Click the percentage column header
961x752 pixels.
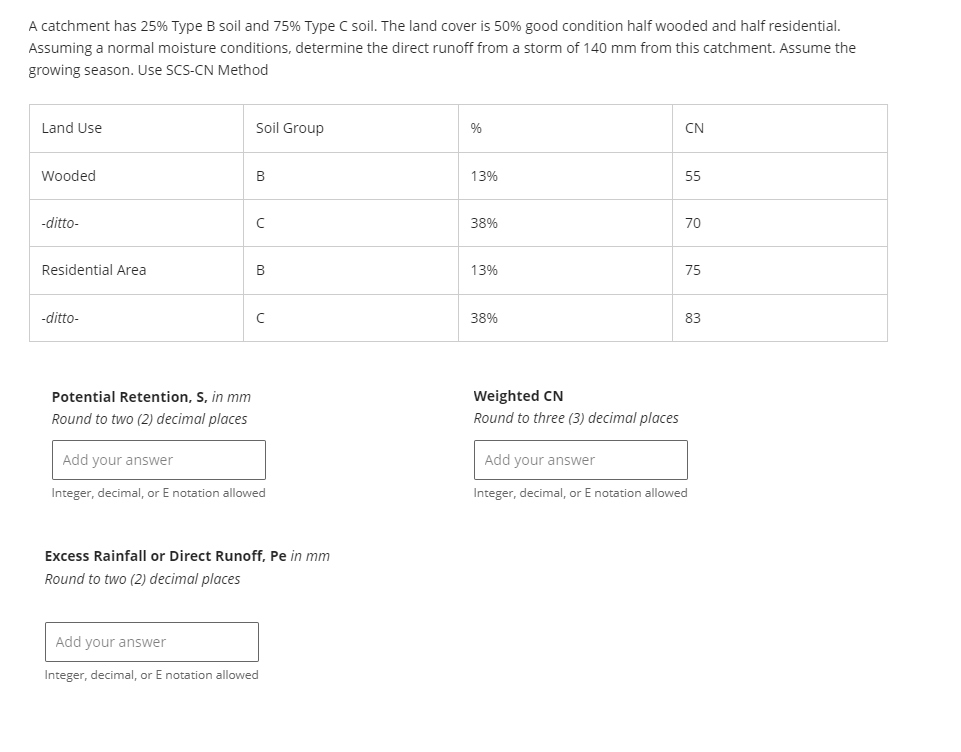(x=477, y=128)
